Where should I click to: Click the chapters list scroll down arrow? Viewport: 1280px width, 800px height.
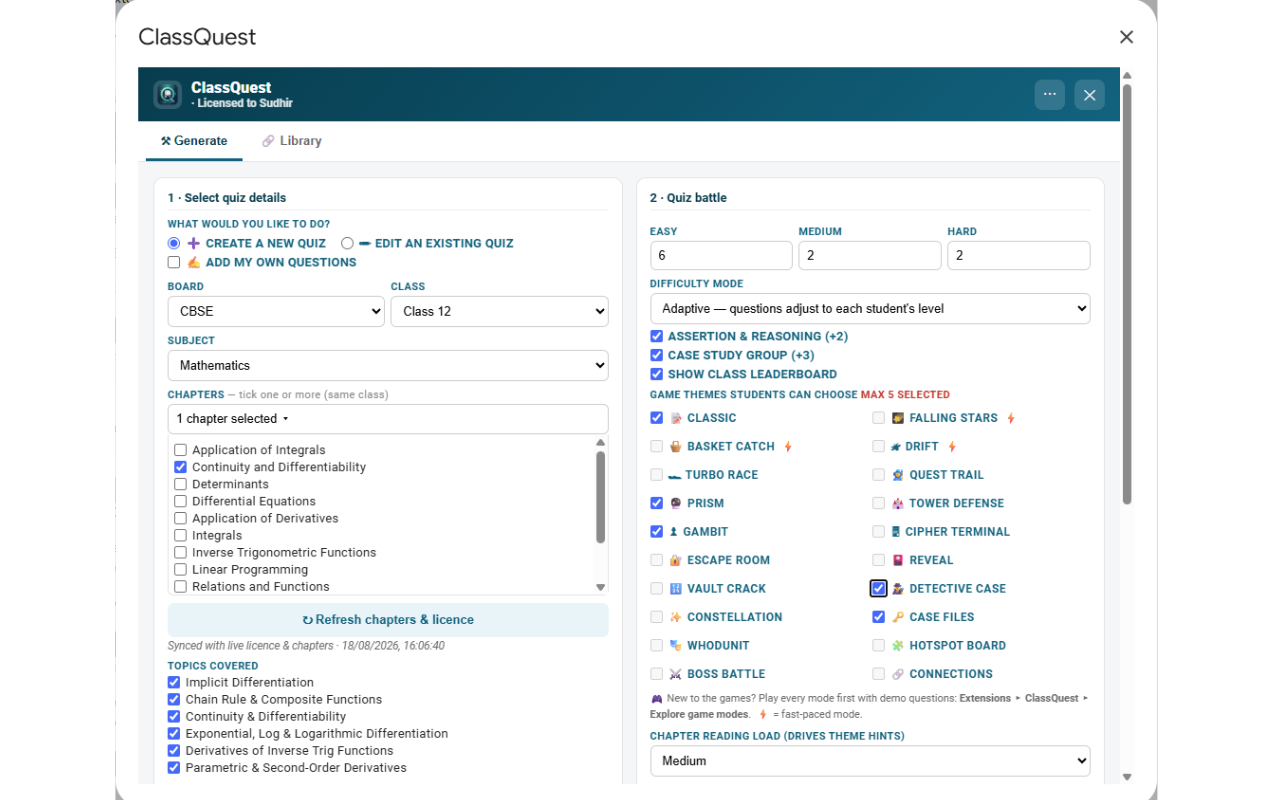click(x=601, y=587)
